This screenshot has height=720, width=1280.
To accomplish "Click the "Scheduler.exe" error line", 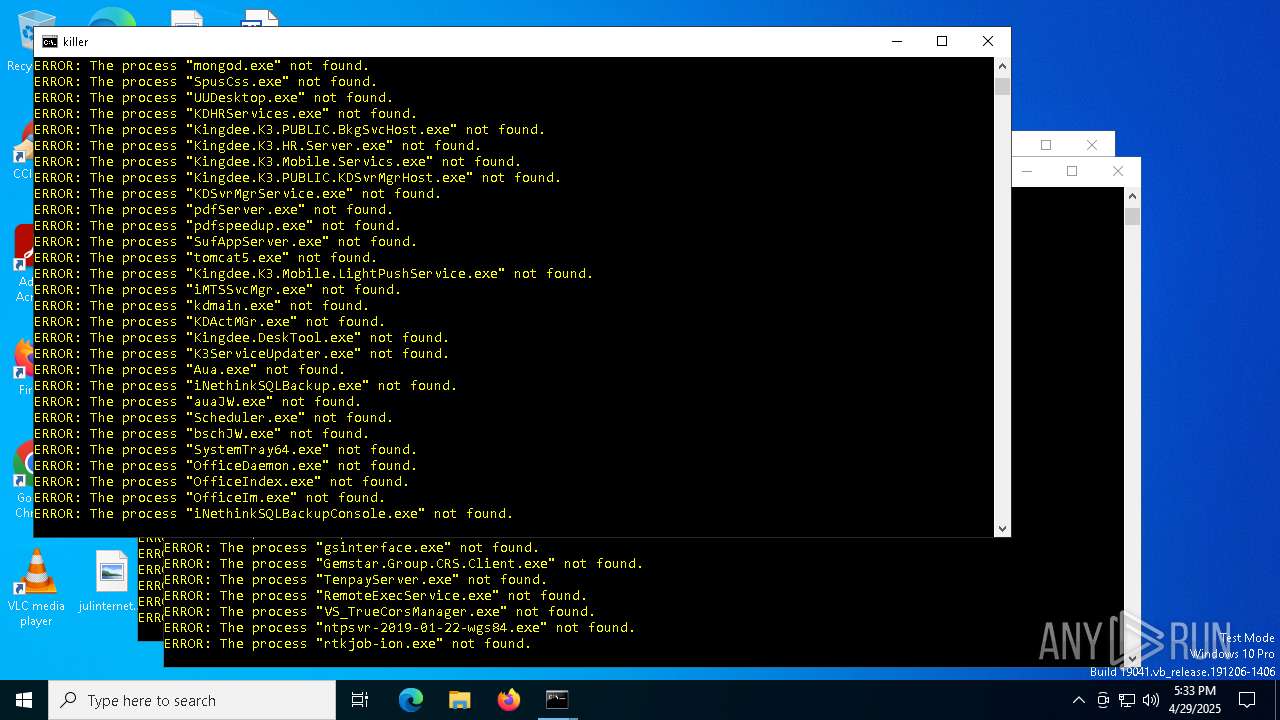I will point(213,418).
